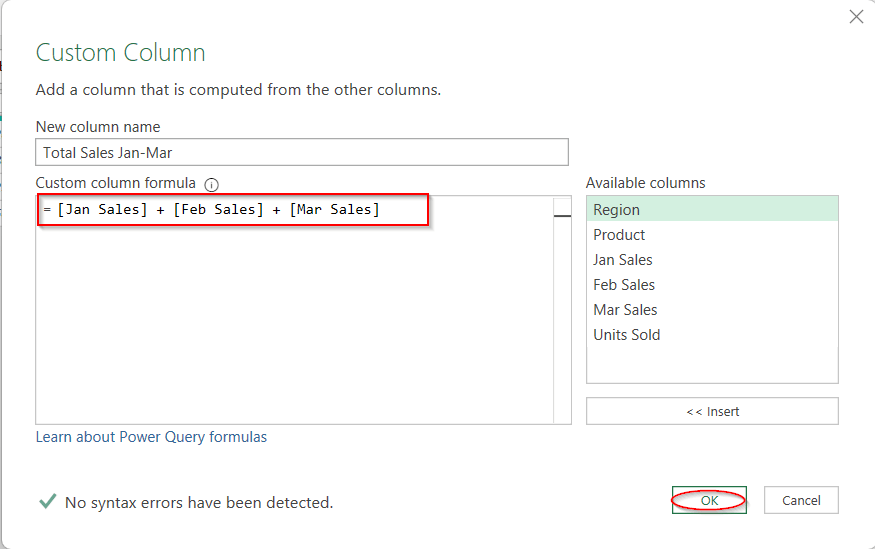The width and height of the screenshot is (875, 549).
Task: Select Region in Available columns list
Action: (x=616, y=210)
